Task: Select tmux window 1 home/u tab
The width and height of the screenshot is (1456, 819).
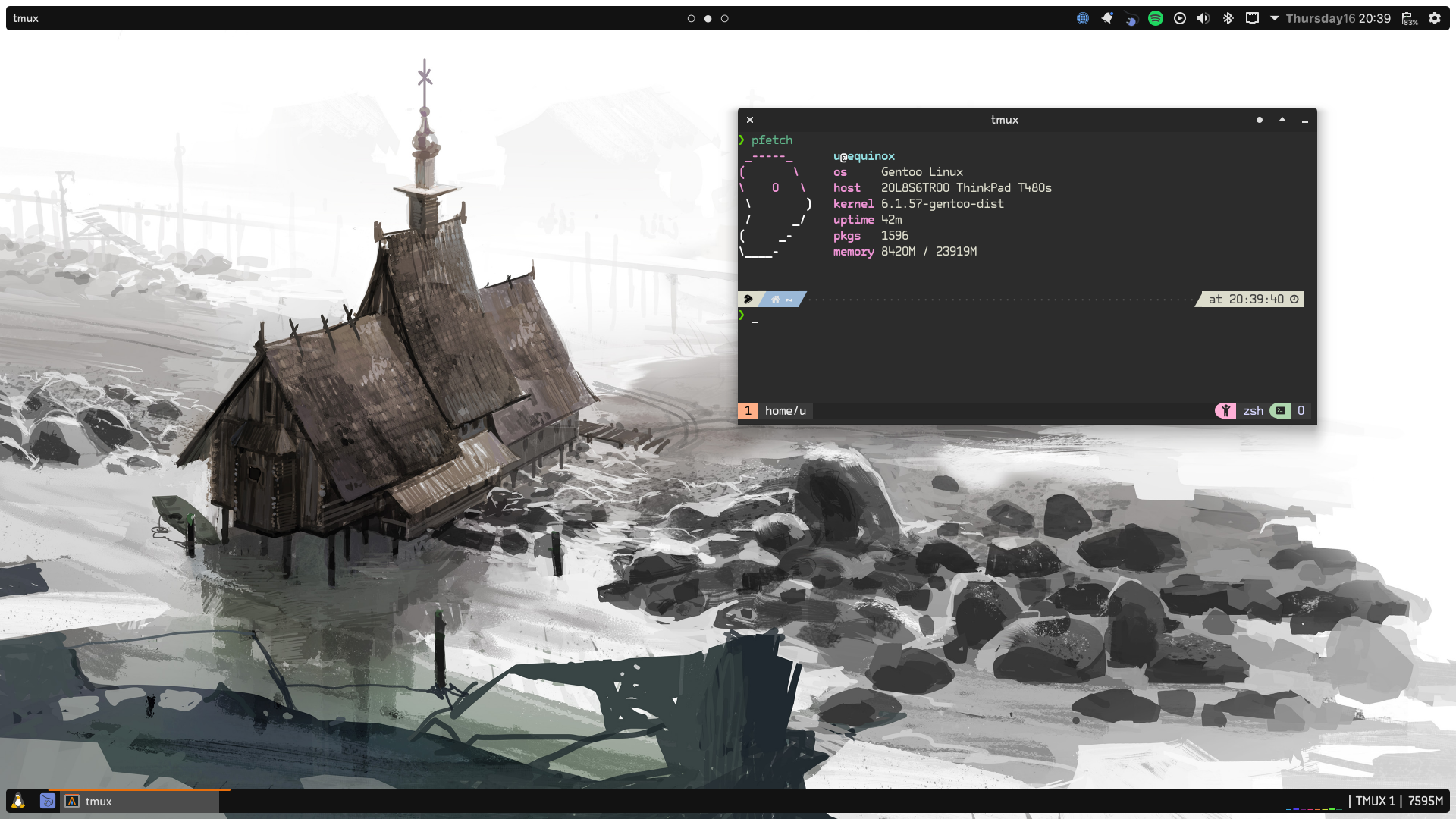Action: 776,410
